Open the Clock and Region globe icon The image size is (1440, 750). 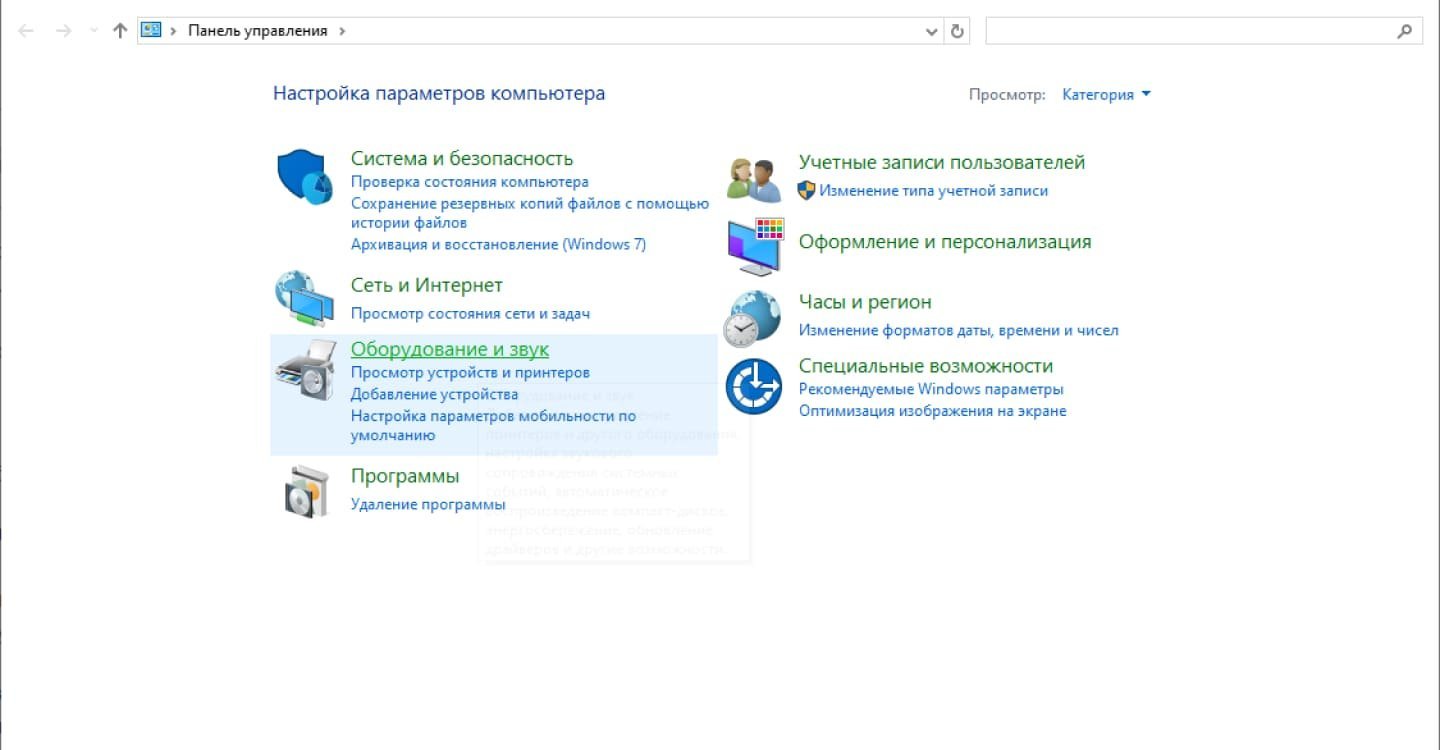click(x=752, y=318)
